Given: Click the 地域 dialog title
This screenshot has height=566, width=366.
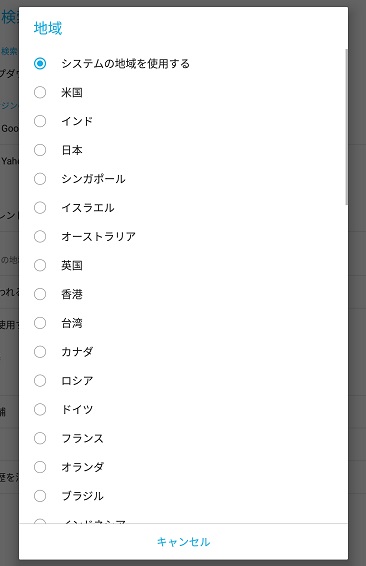Looking at the screenshot, I should (48, 28).
